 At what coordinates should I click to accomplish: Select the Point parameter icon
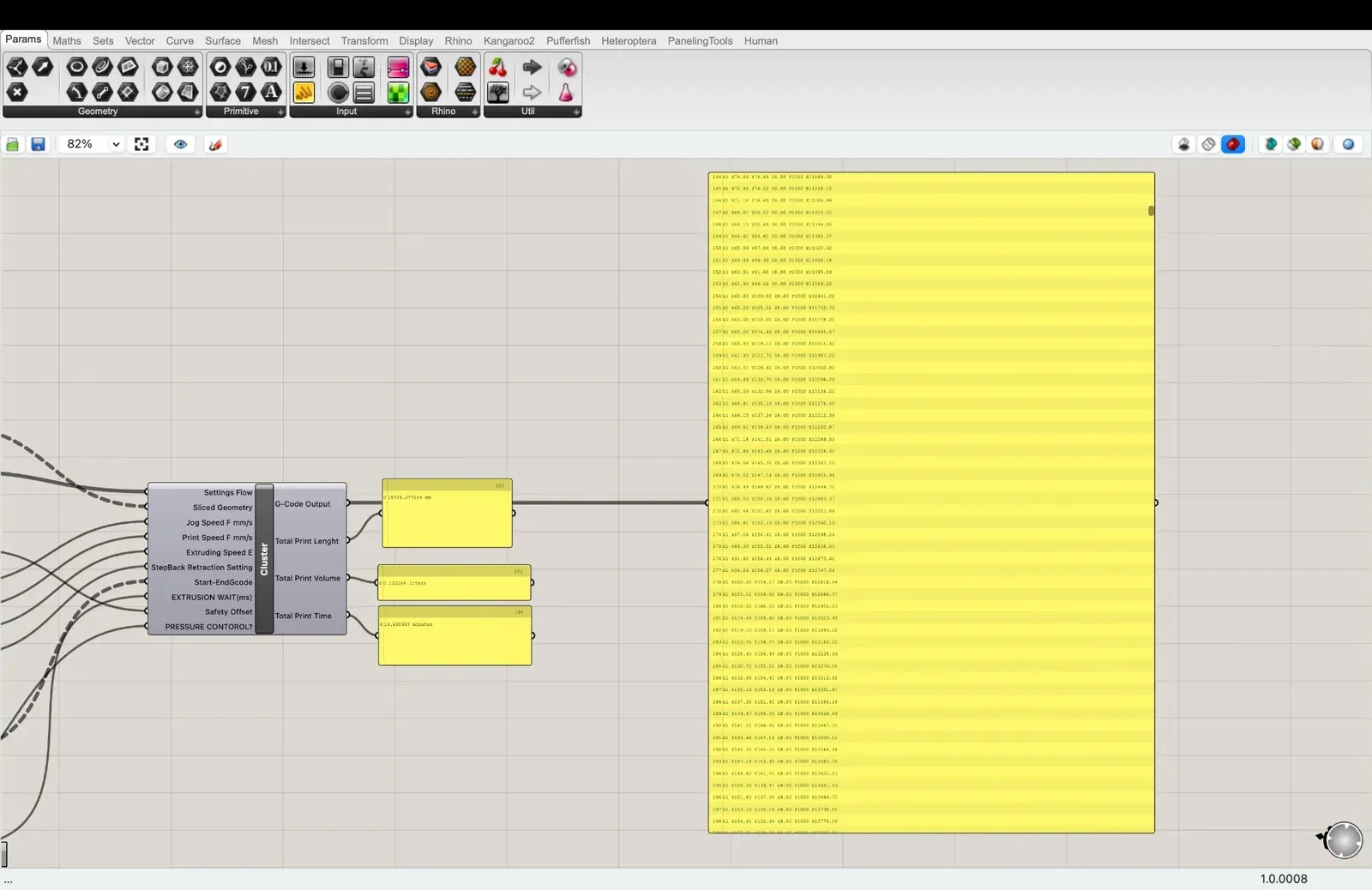(17, 67)
